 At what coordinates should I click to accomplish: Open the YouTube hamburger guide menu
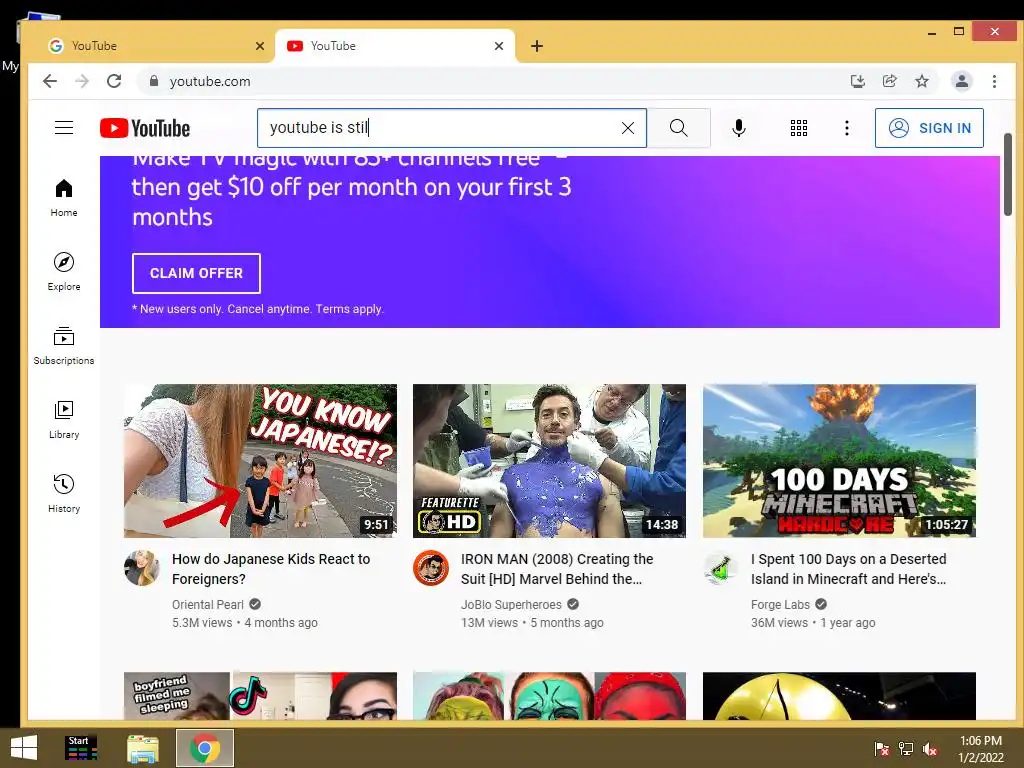[x=64, y=128]
